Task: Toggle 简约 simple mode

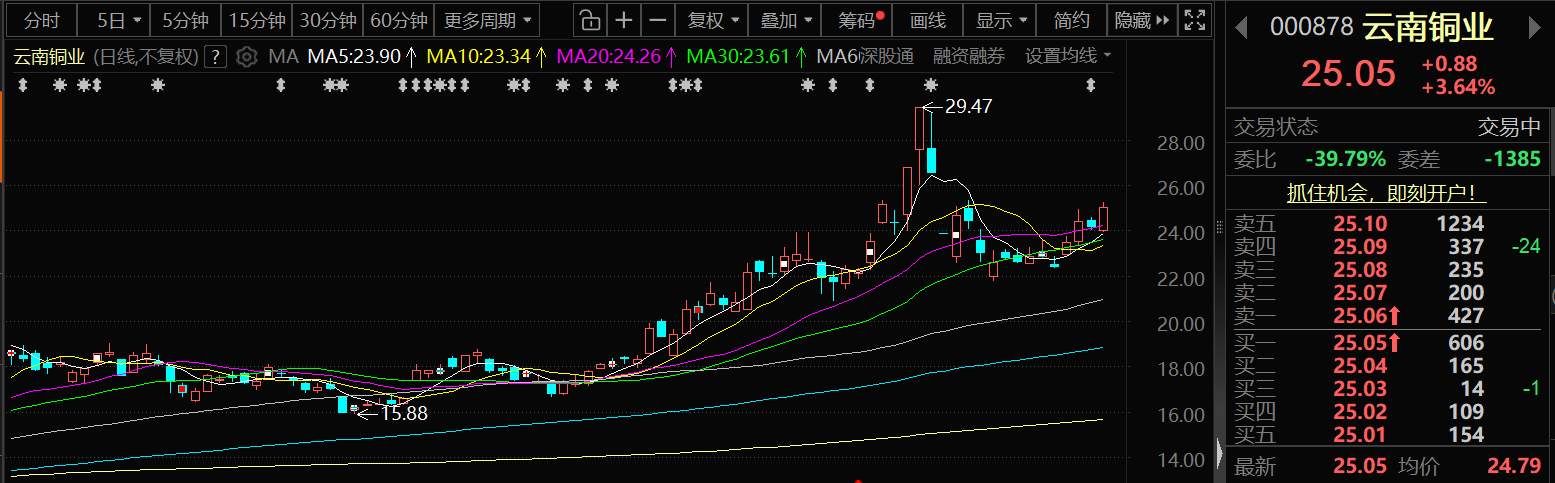Action: pos(1071,20)
